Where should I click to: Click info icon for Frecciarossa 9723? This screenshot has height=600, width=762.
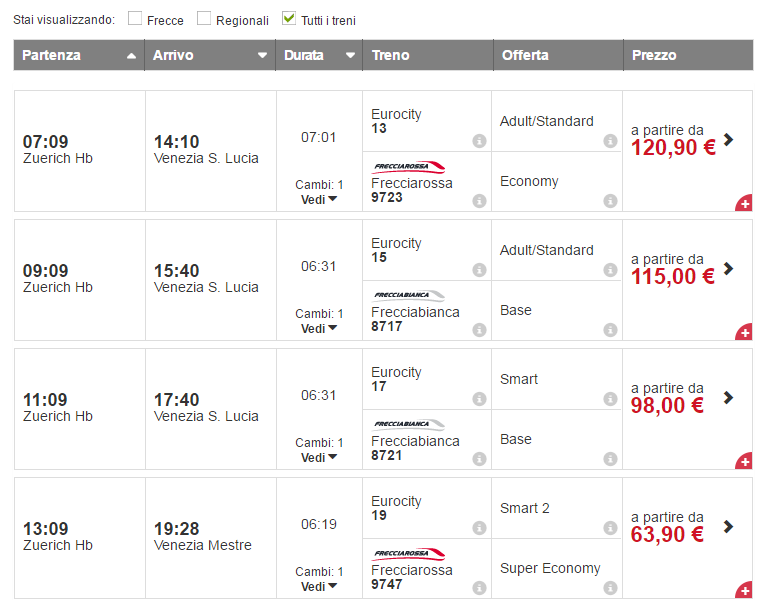coord(479,201)
